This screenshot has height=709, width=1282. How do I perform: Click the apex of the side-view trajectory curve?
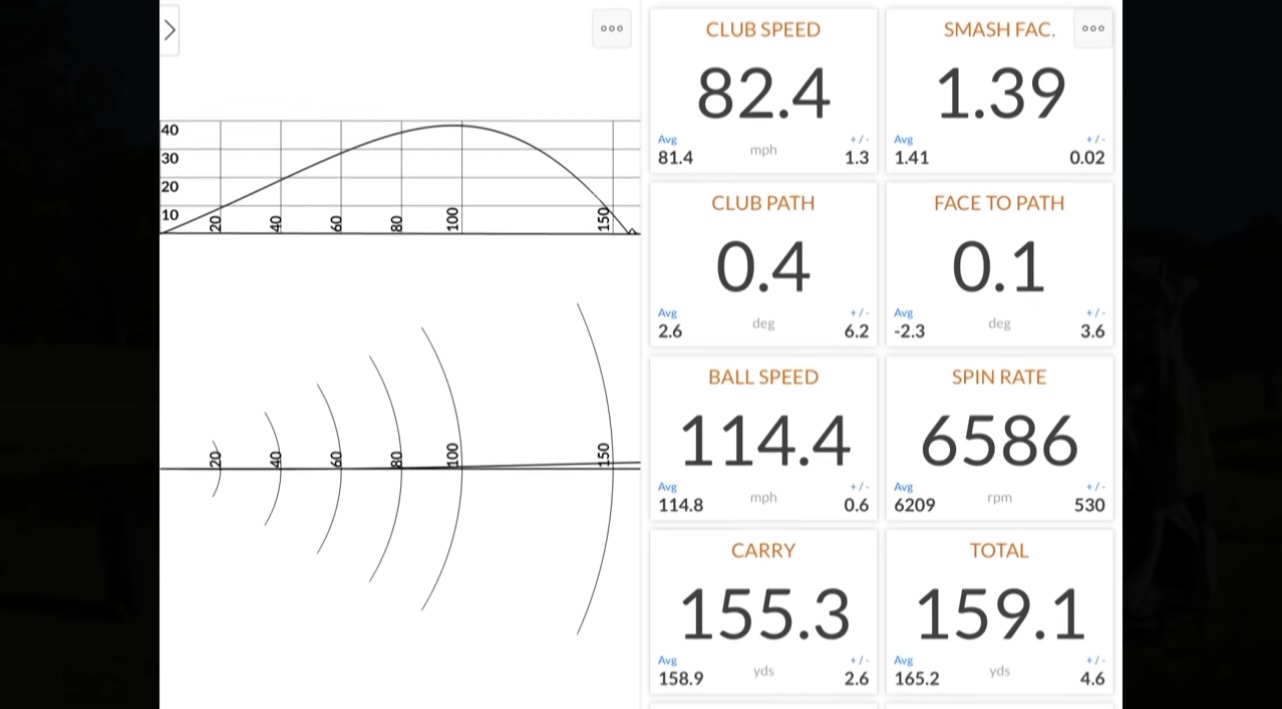[x=458, y=125]
